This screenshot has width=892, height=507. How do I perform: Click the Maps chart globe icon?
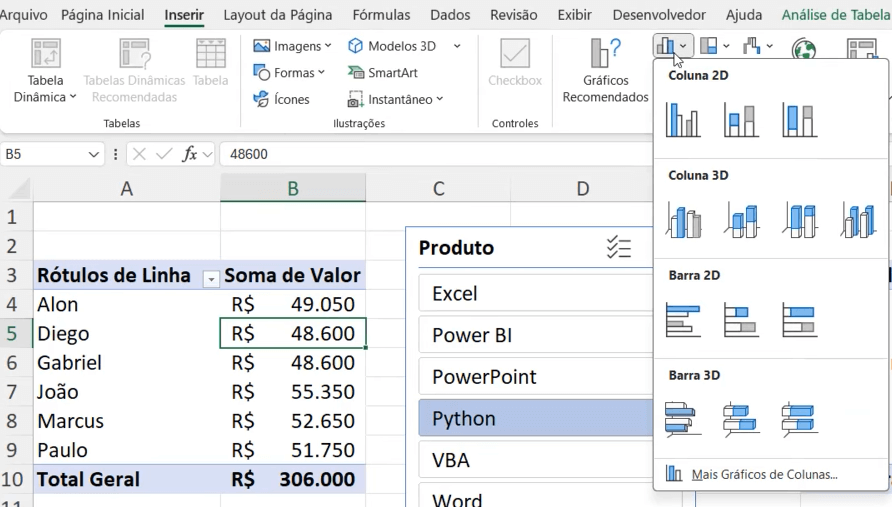tap(804, 49)
